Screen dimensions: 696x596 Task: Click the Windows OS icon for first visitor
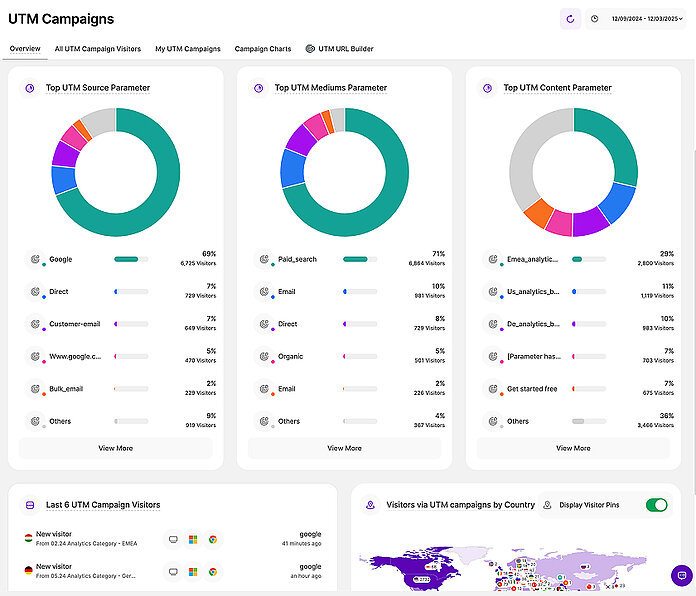193,539
